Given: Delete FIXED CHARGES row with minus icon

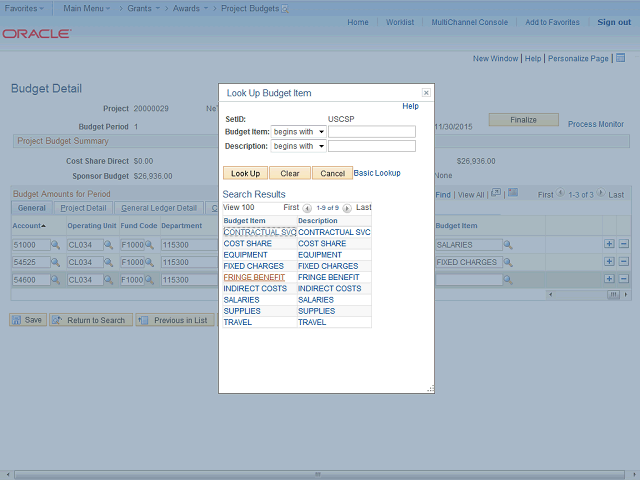Looking at the screenshot, I should (624, 262).
